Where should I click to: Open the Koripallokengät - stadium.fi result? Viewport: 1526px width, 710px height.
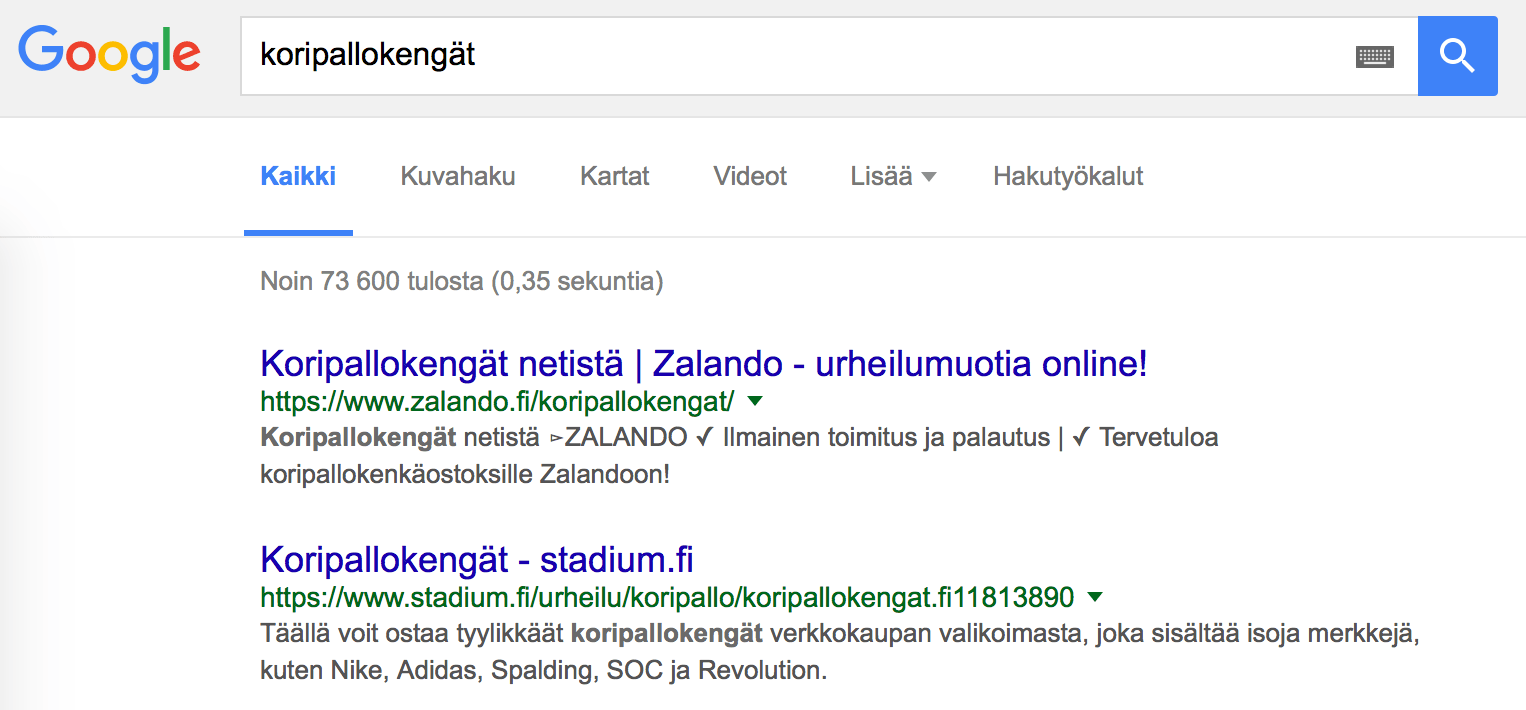[477, 559]
